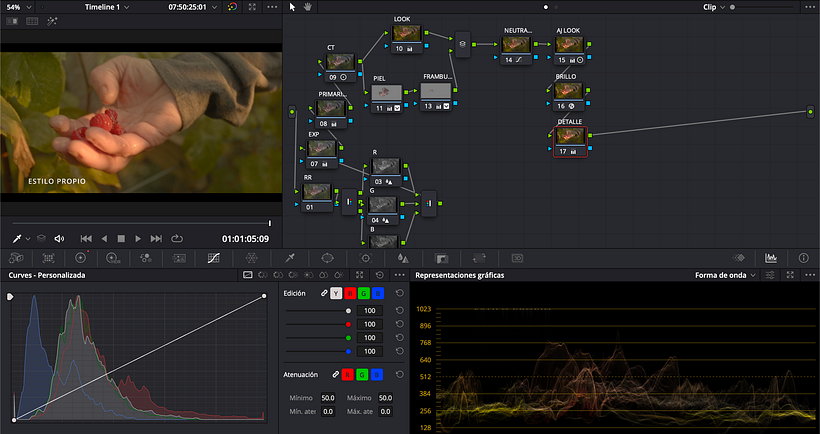Select the green G channel in Edición

[363, 293]
